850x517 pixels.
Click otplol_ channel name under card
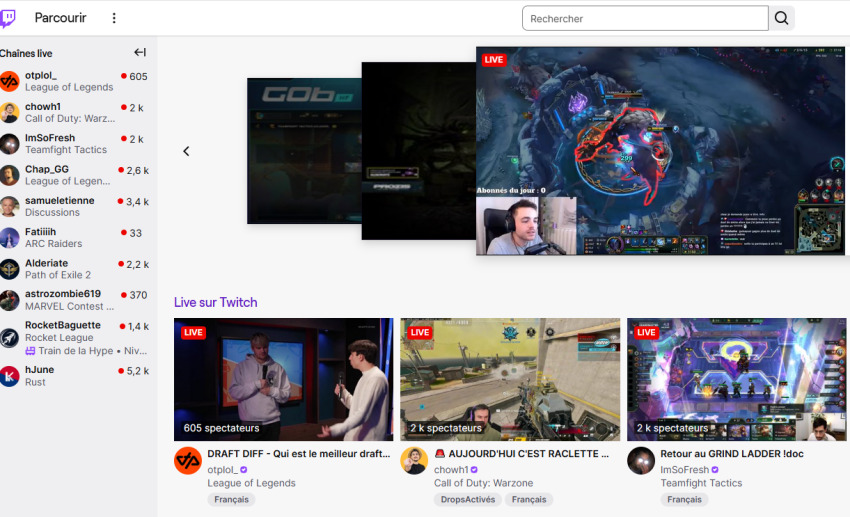pyautogui.click(x=222, y=470)
